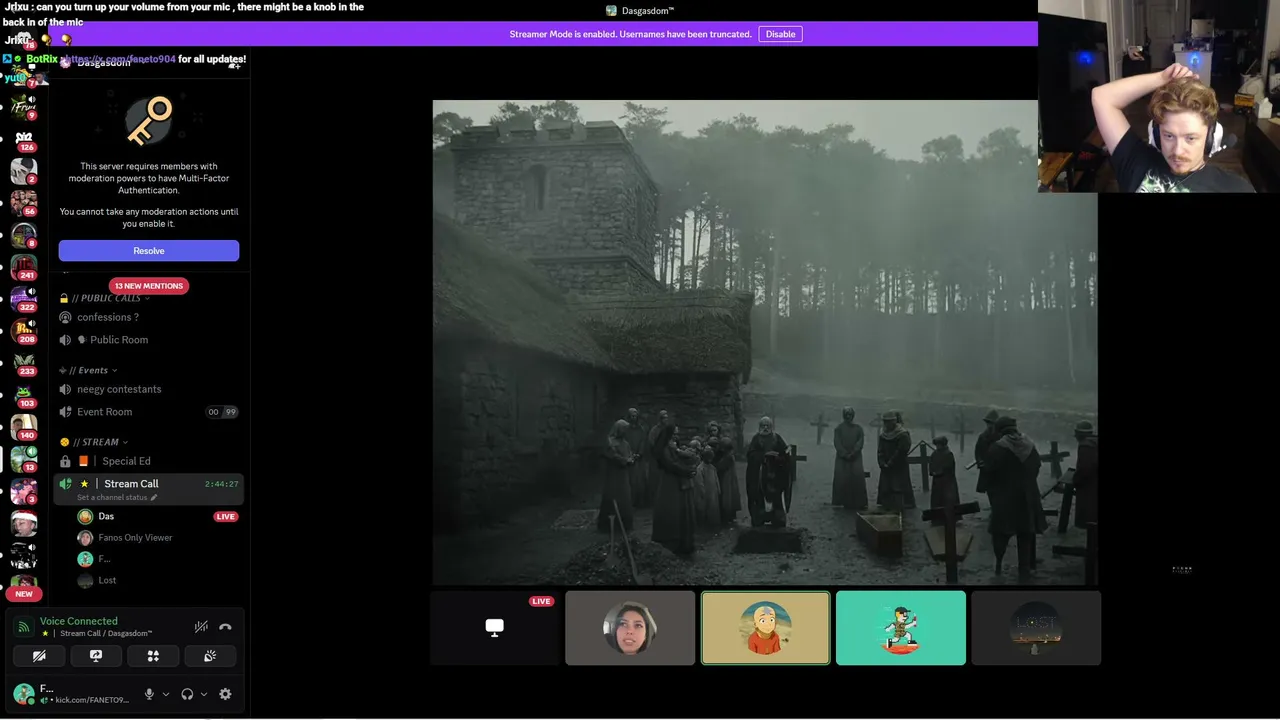The width and height of the screenshot is (1280, 720).
Task: Click user Das in Stream Call
Action: coord(149,517)
